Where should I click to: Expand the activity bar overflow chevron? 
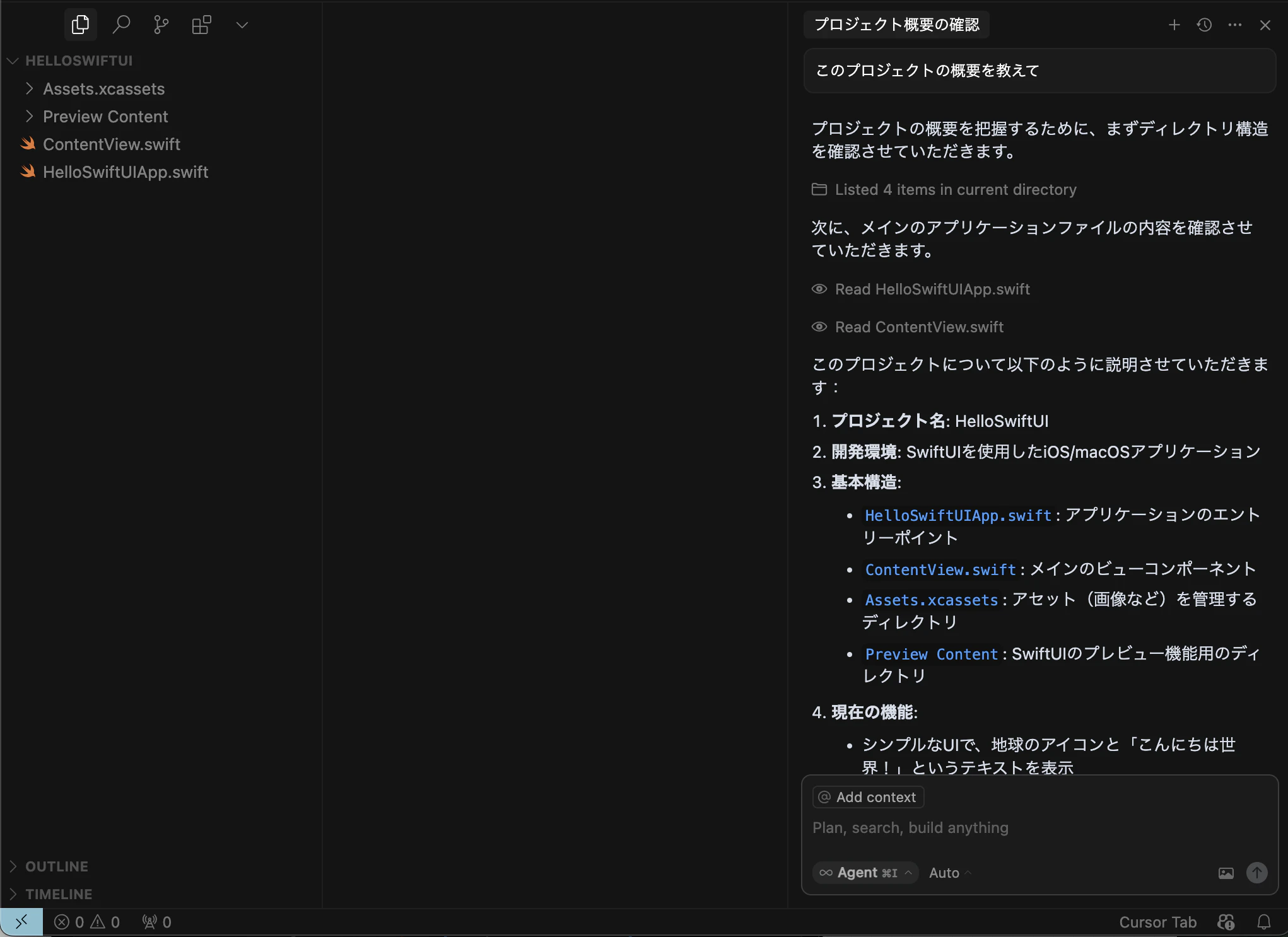click(242, 25)
